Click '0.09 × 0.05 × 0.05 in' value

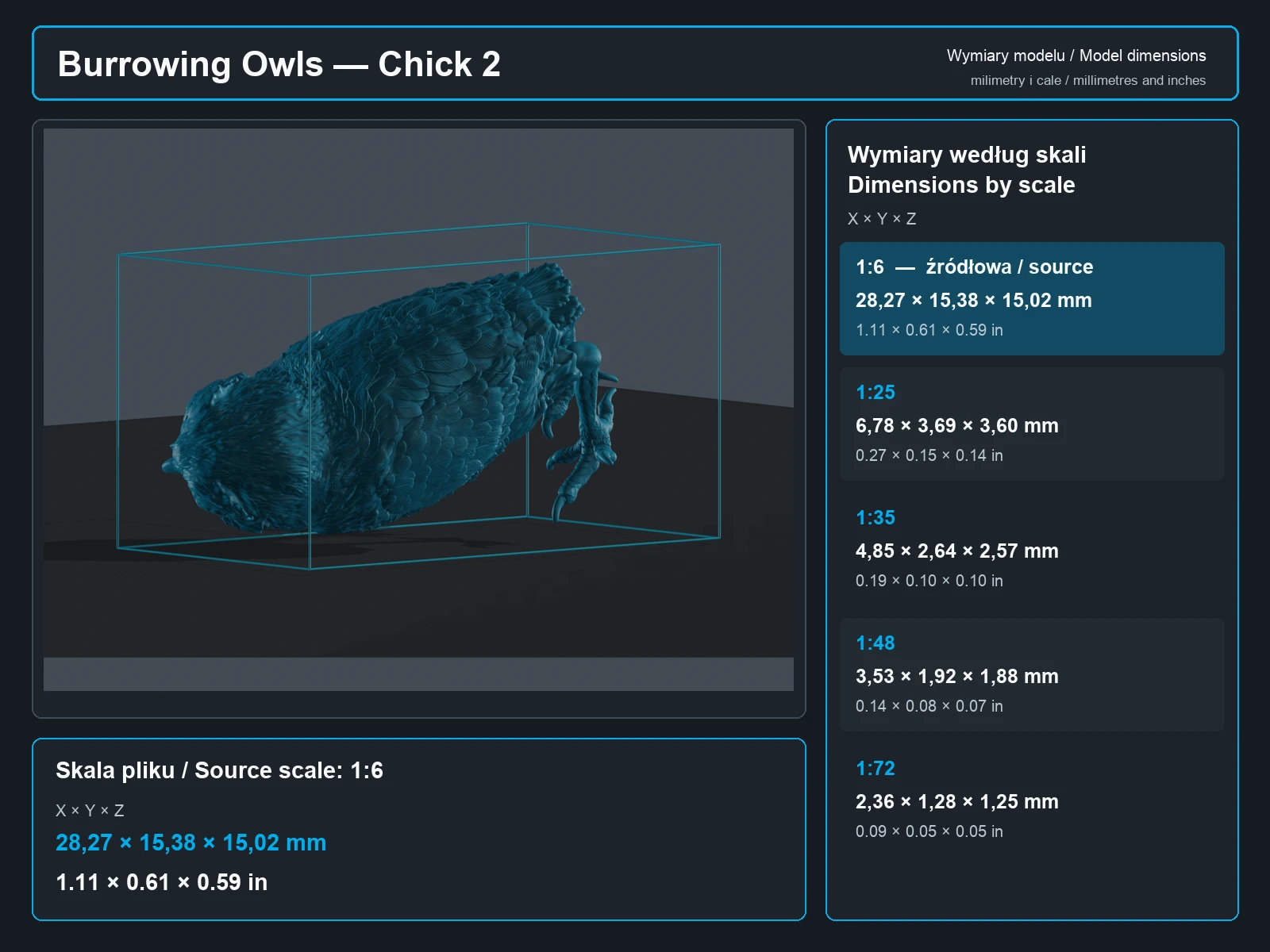point(929,831)
